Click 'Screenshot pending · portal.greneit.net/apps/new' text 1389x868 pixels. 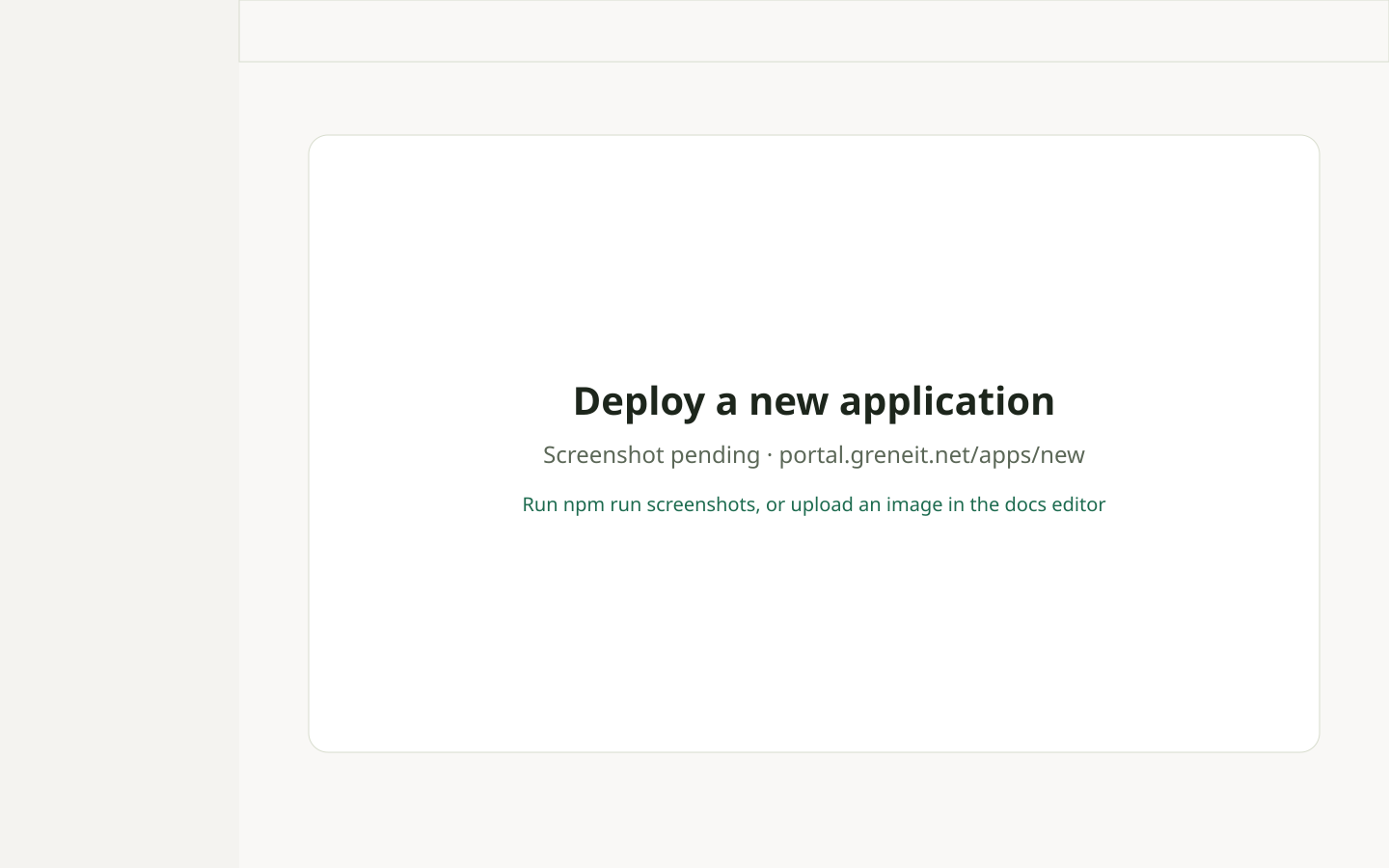813,455
